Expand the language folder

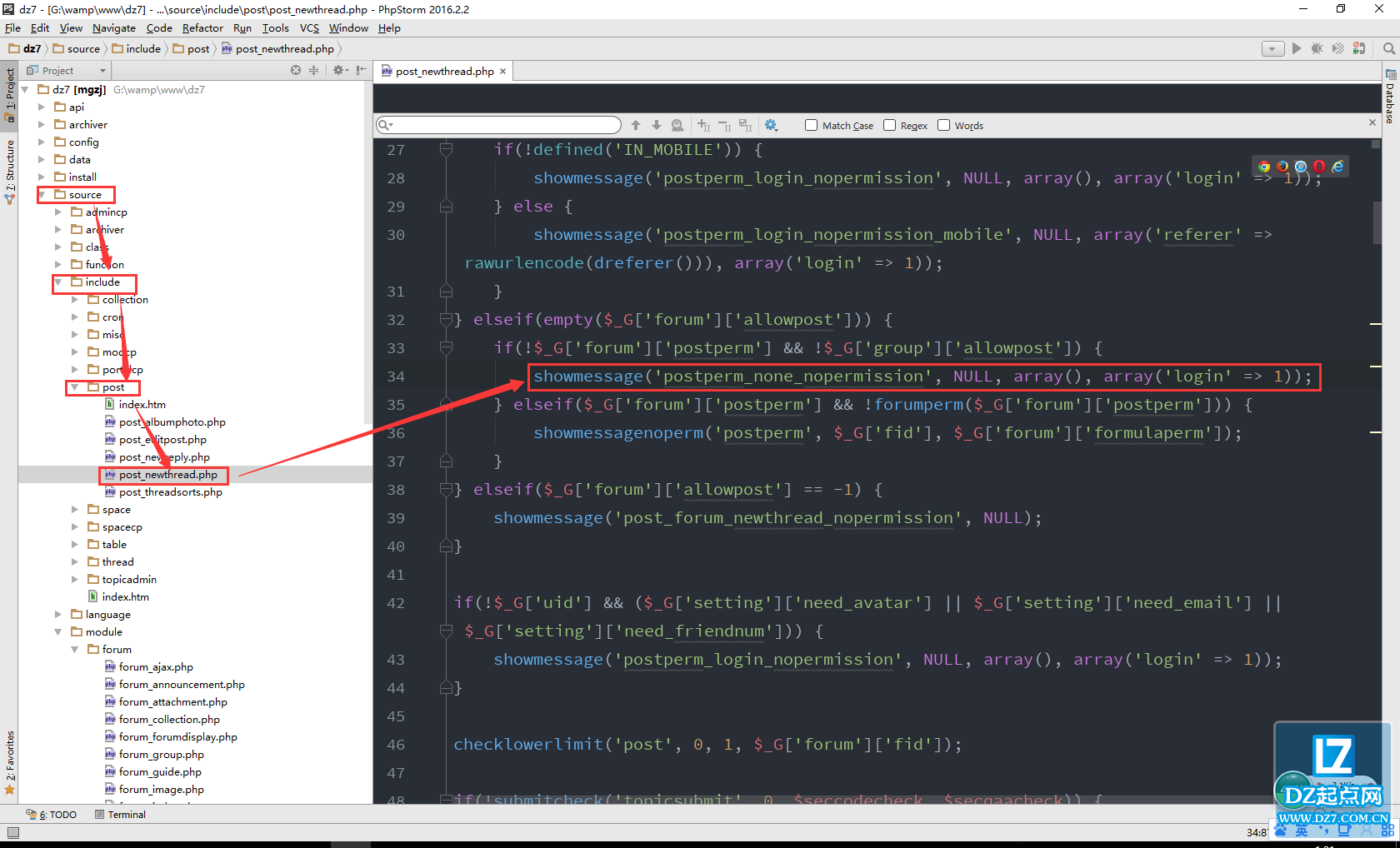coord(58,615)
